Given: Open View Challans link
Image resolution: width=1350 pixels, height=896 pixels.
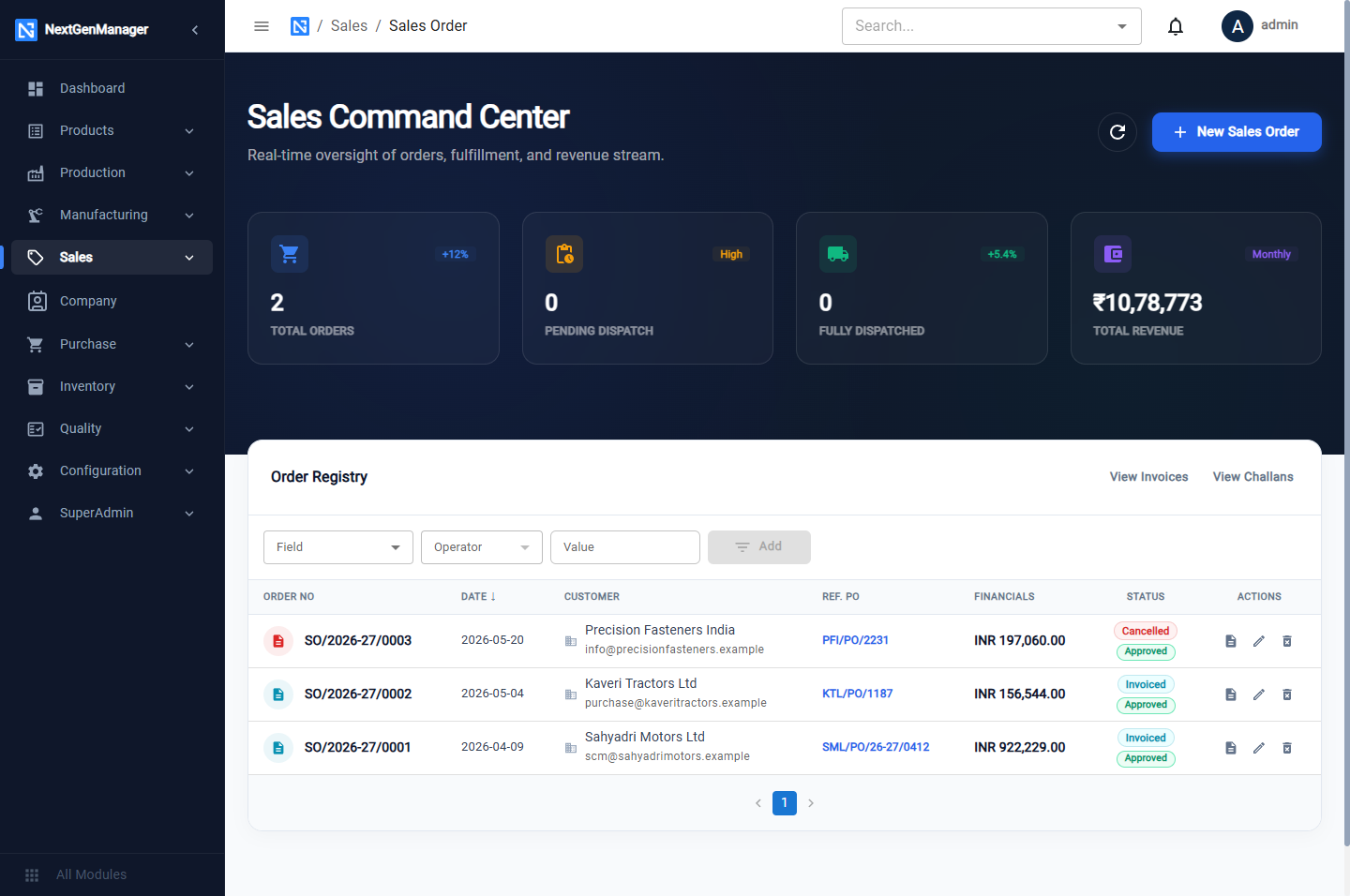Looking at the screenshot, I should click(1252, 477).
